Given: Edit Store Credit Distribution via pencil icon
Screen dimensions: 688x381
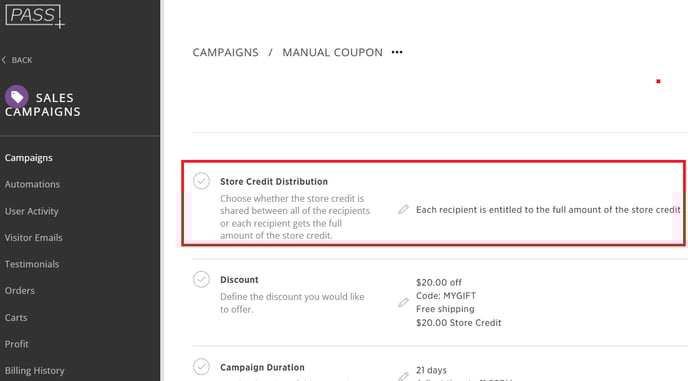Looking at the screenshot, I should click(x=403, y=209).
